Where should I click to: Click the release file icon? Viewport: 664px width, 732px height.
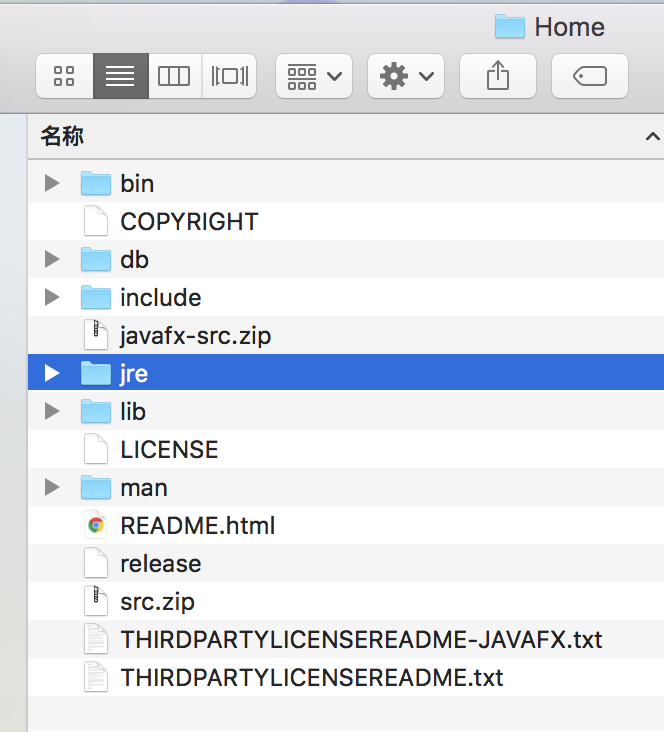click(96, 563)
